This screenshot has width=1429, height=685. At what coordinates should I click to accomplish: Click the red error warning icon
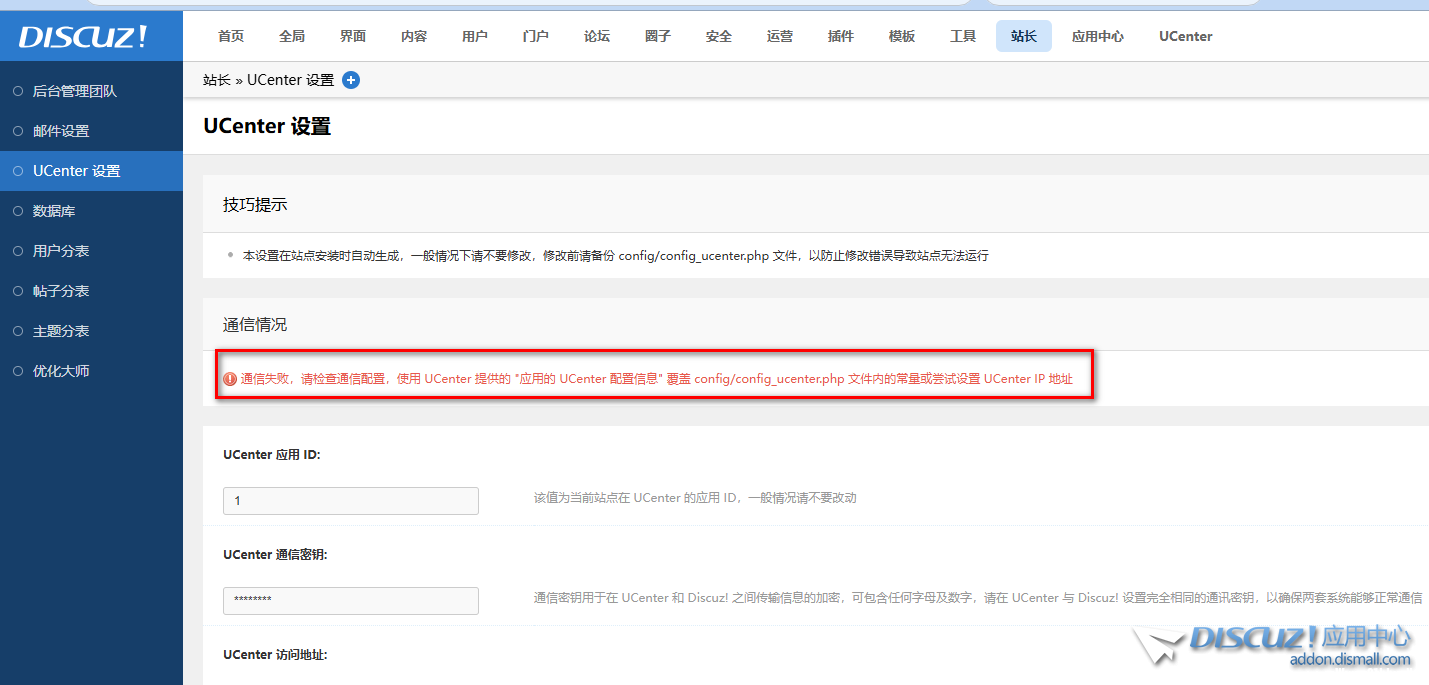point(230,379)
